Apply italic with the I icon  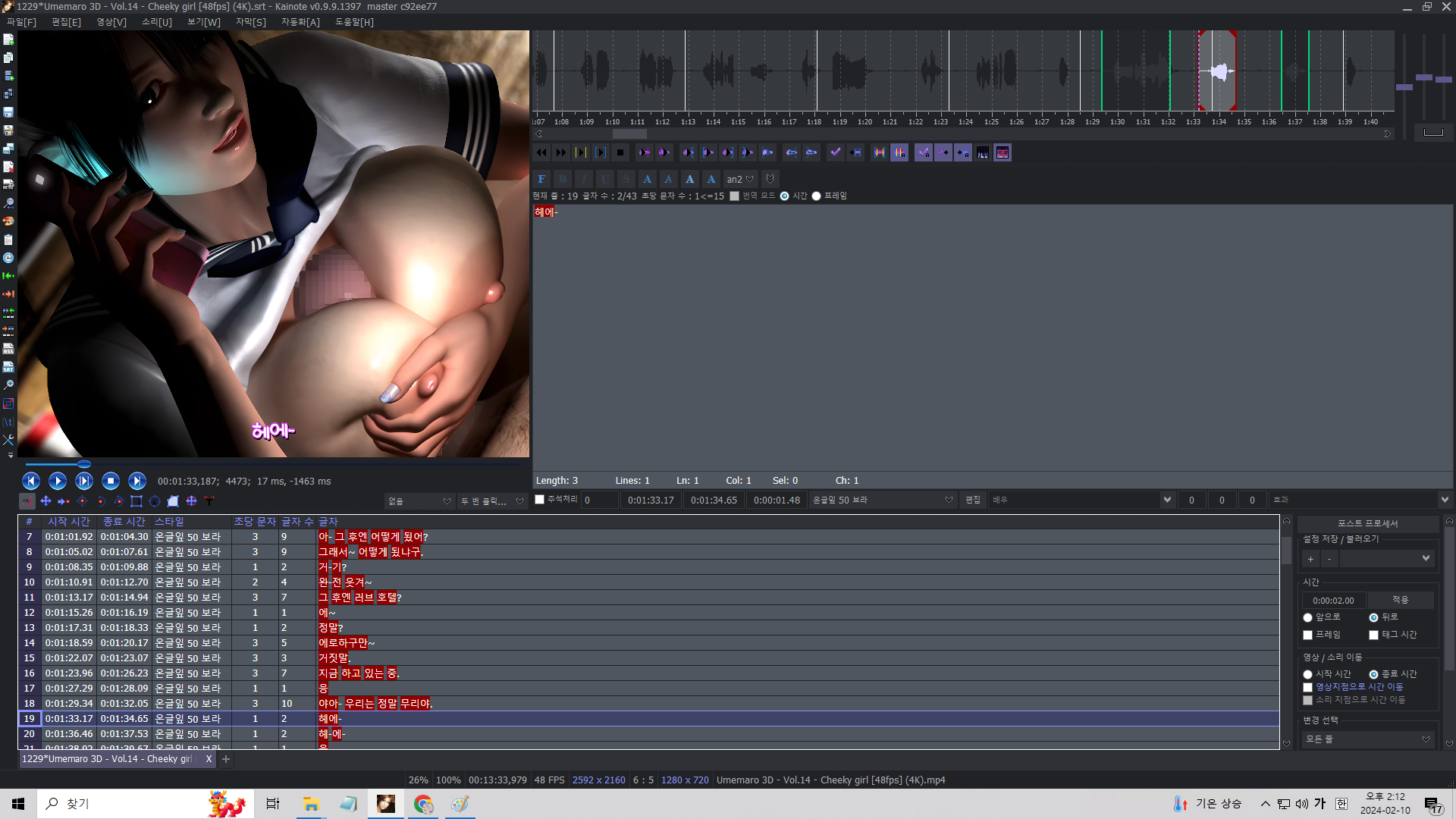tap(584, 179)
